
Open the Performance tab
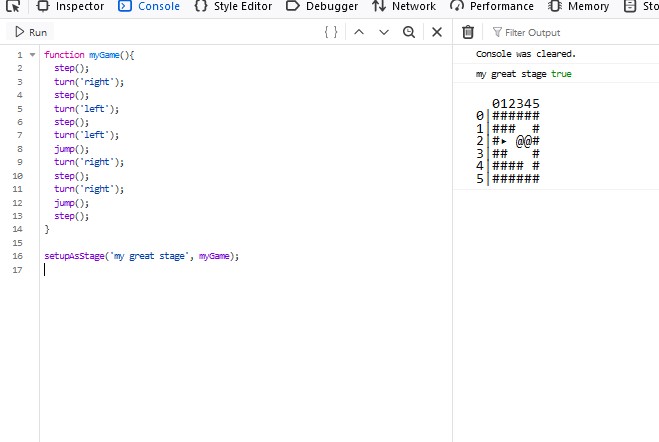click(491, 6)
